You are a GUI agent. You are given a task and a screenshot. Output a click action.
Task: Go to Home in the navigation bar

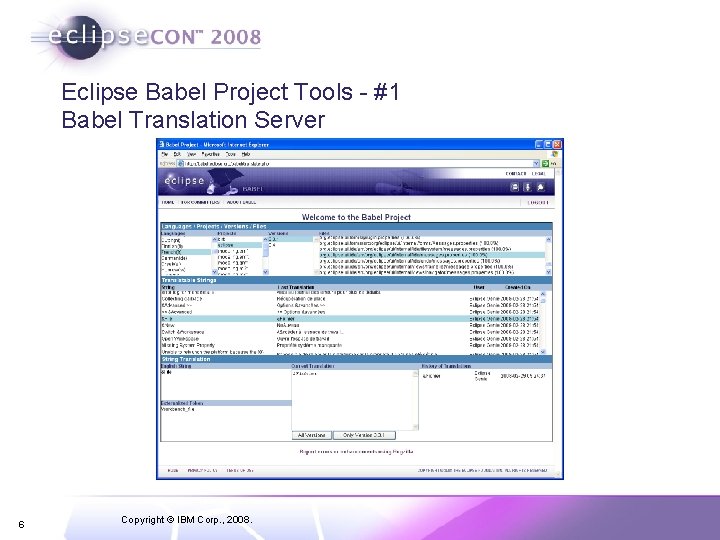tap(168, 202)
